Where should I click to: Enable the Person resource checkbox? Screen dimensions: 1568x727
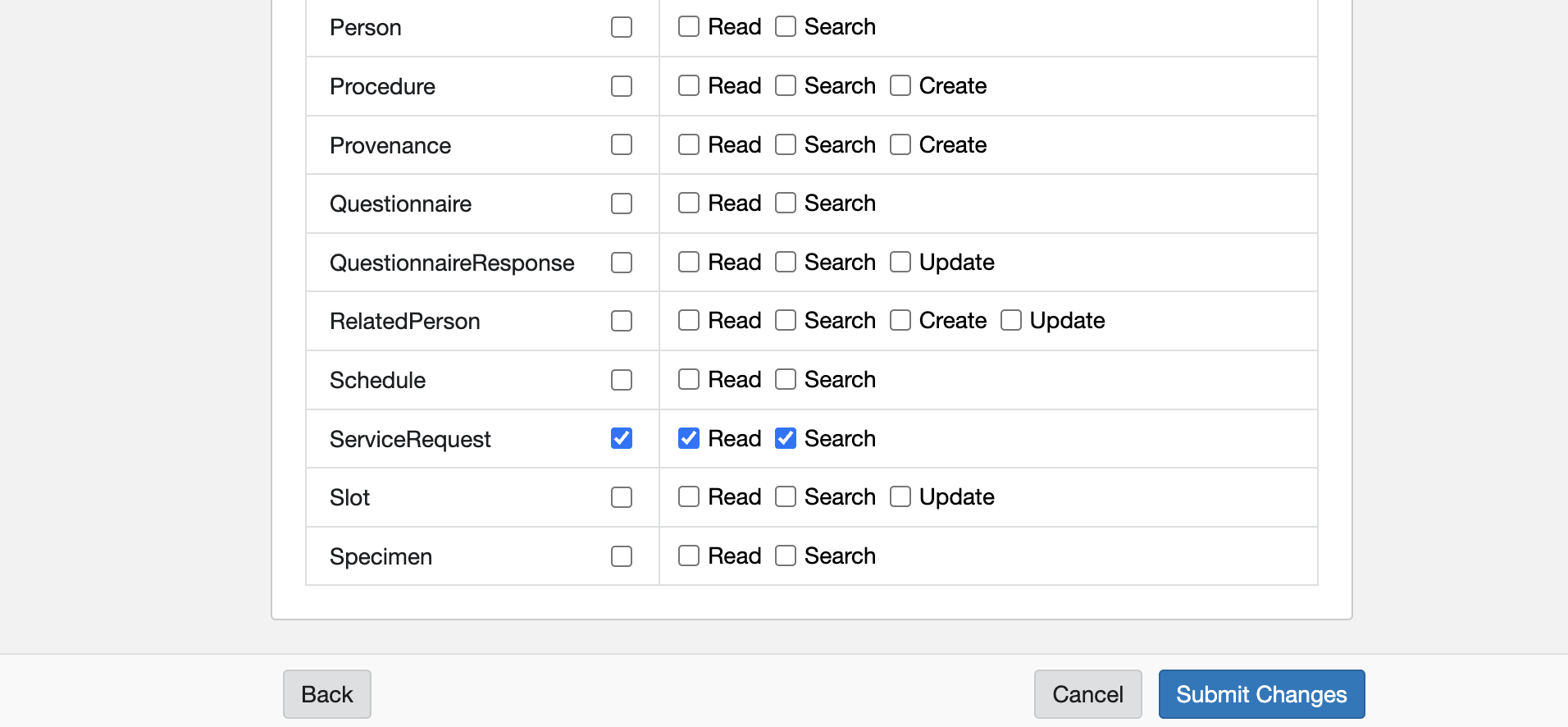(x=622, y=27)
